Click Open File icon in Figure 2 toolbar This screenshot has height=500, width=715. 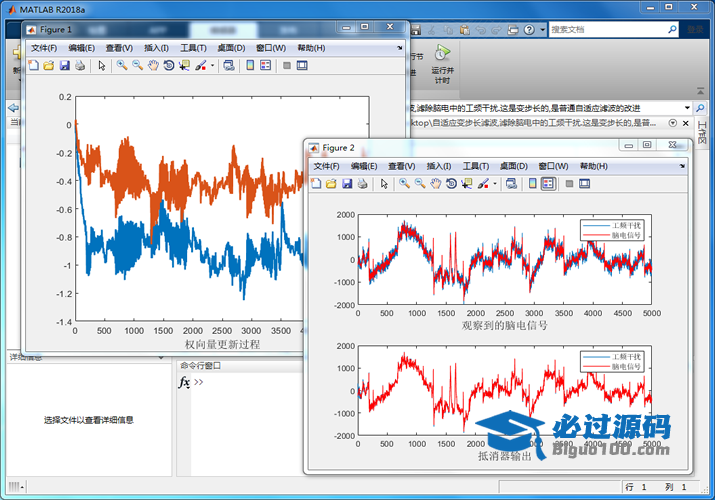332,184
